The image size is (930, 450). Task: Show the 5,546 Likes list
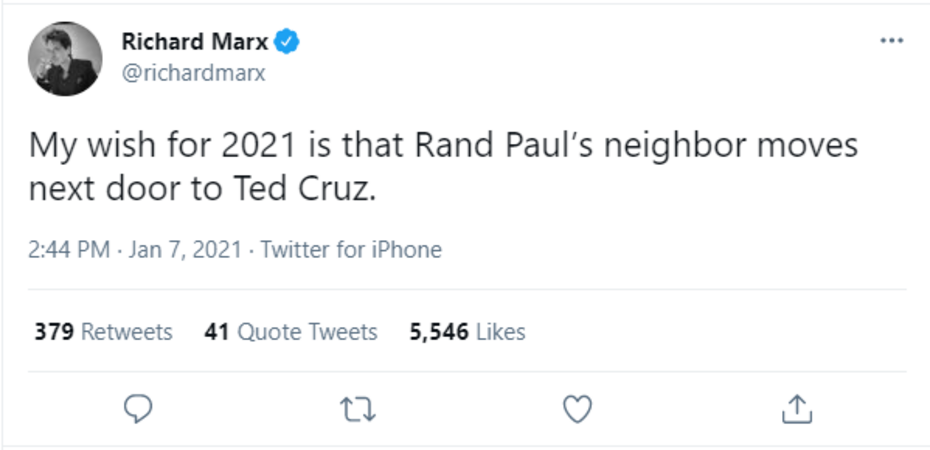coord(467,332)
